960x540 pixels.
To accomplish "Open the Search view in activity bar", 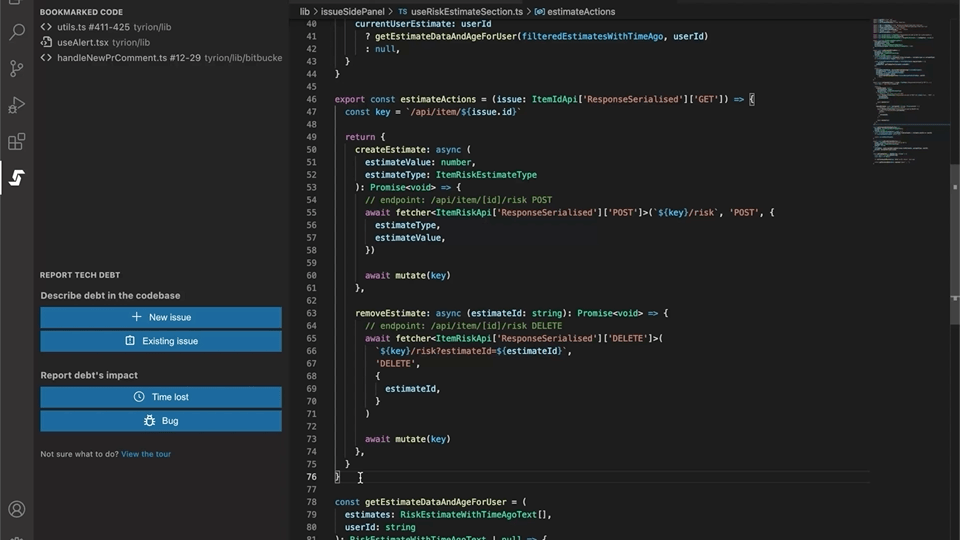I will (16, 32).
